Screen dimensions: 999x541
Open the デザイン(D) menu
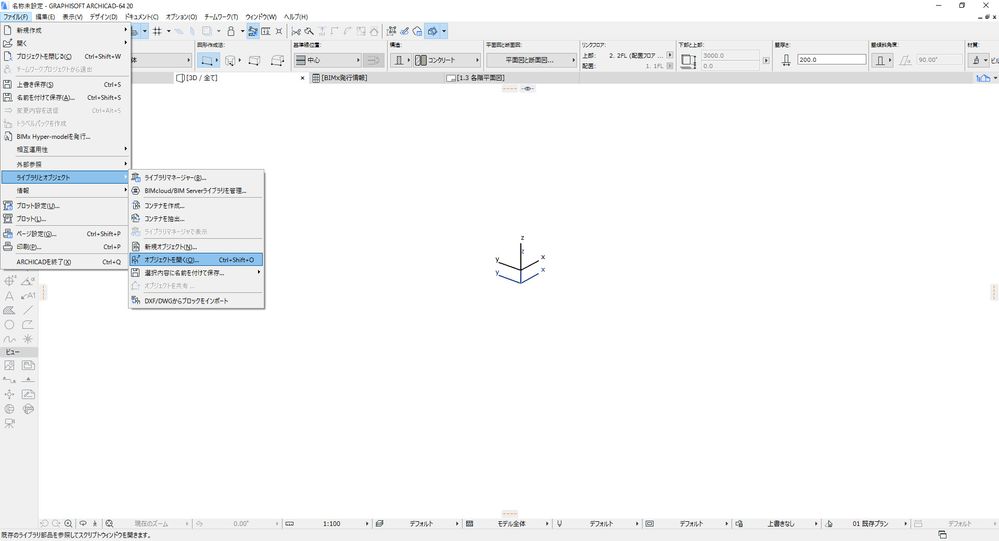(103, 17)
